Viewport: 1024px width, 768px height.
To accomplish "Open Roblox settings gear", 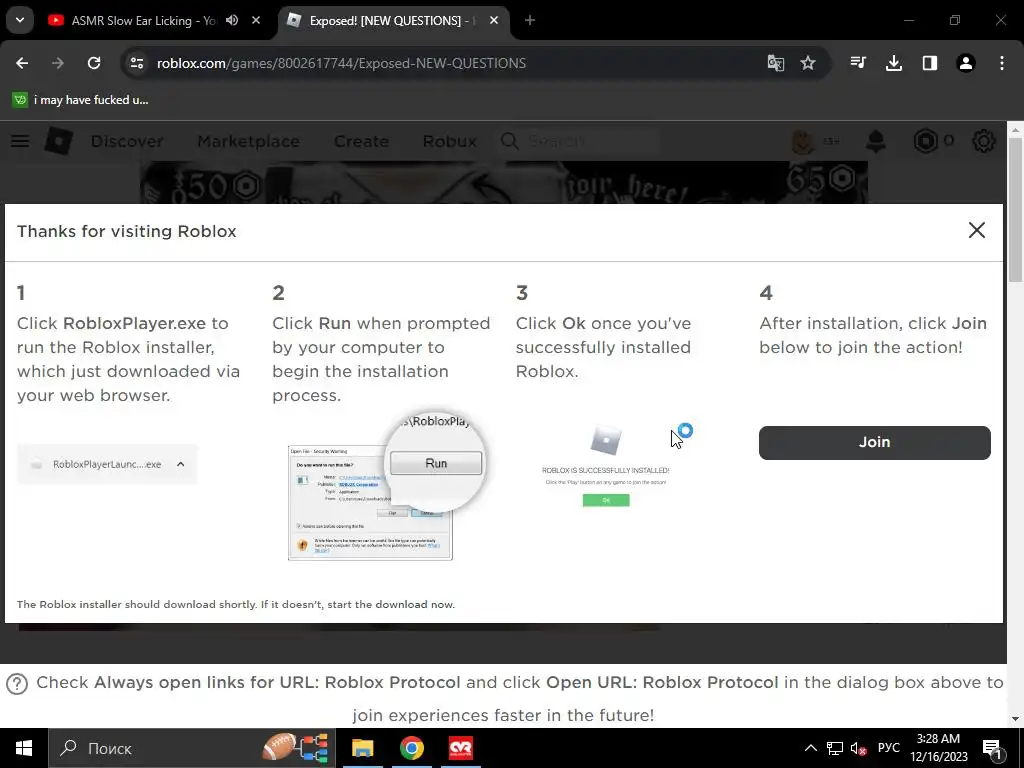I will 984,141.
